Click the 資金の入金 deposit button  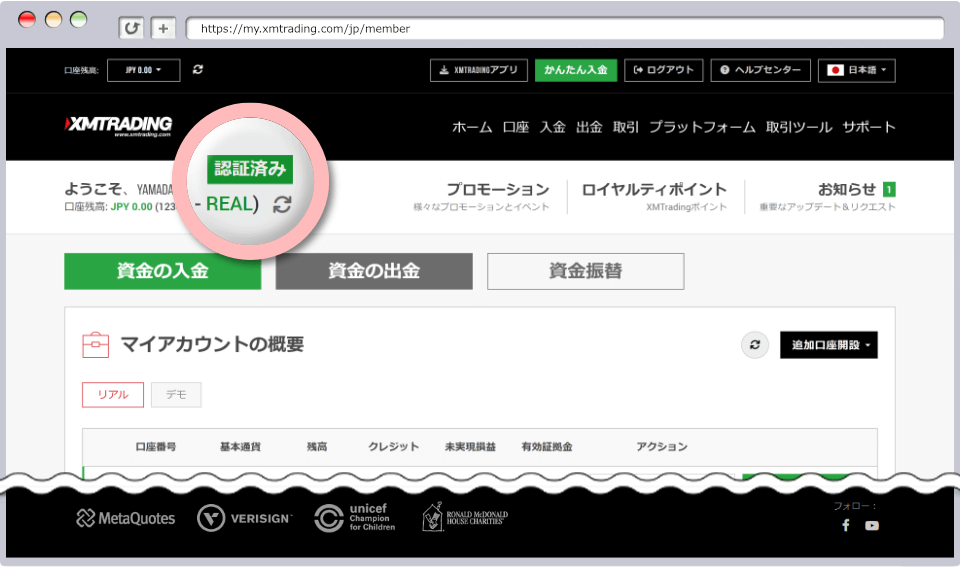point(163,271)
